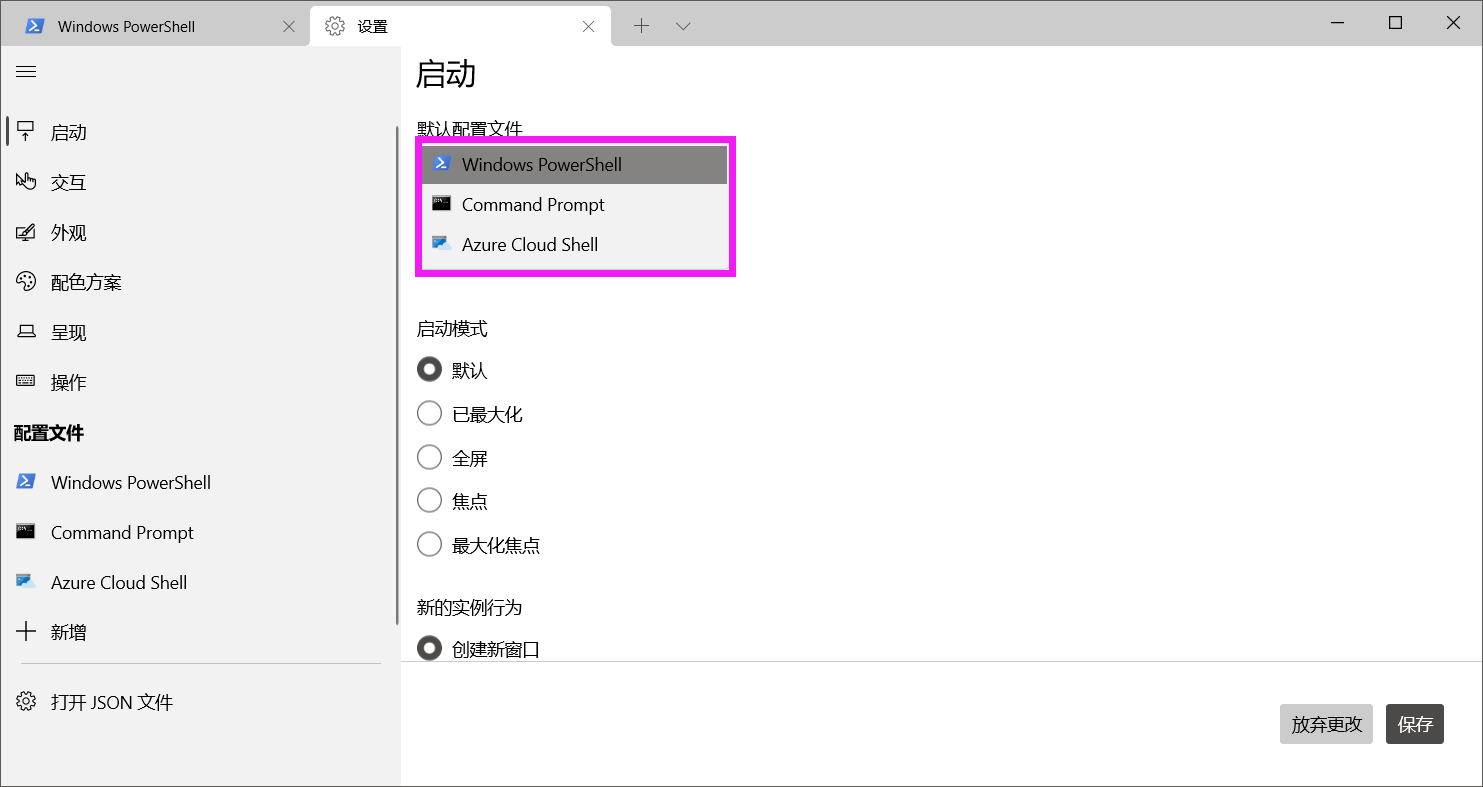This screenshot has height=787, width=1483.
Task: Close the 设置 tab
Action: [589, 27]
